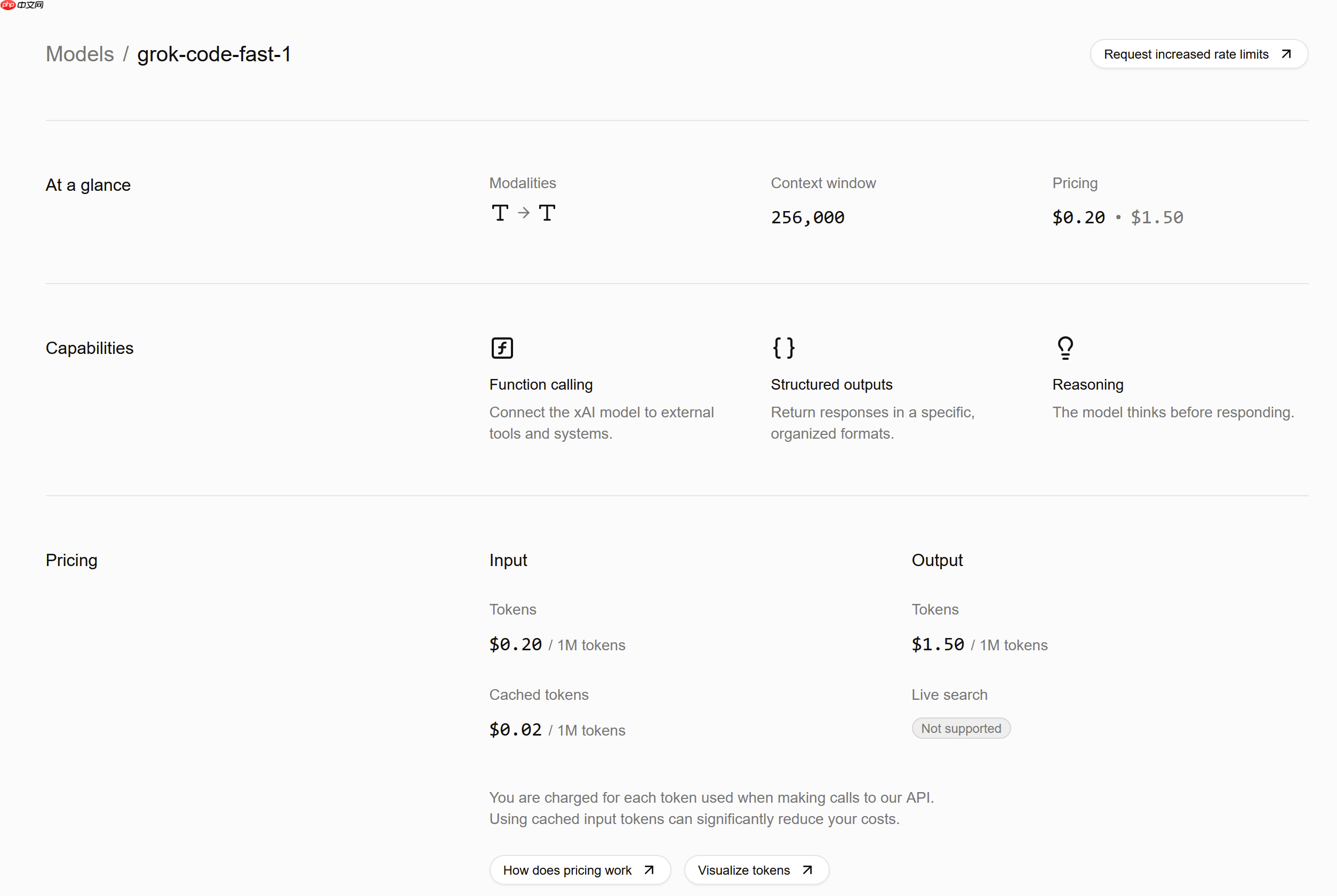This screenshot has width=1337, height=896.
Task: Click the Function calling icon
Action: (502, 348)
